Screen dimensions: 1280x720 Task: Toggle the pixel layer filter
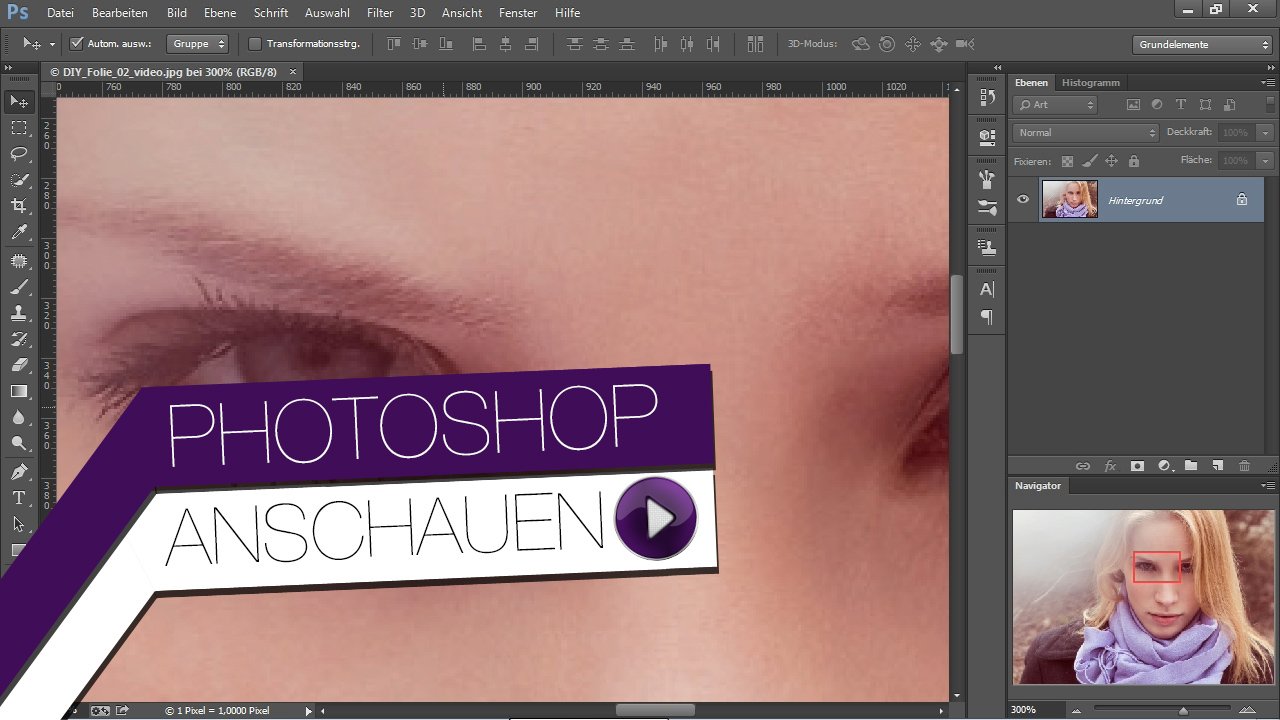pyautogui.click(x=1133, y=104)
